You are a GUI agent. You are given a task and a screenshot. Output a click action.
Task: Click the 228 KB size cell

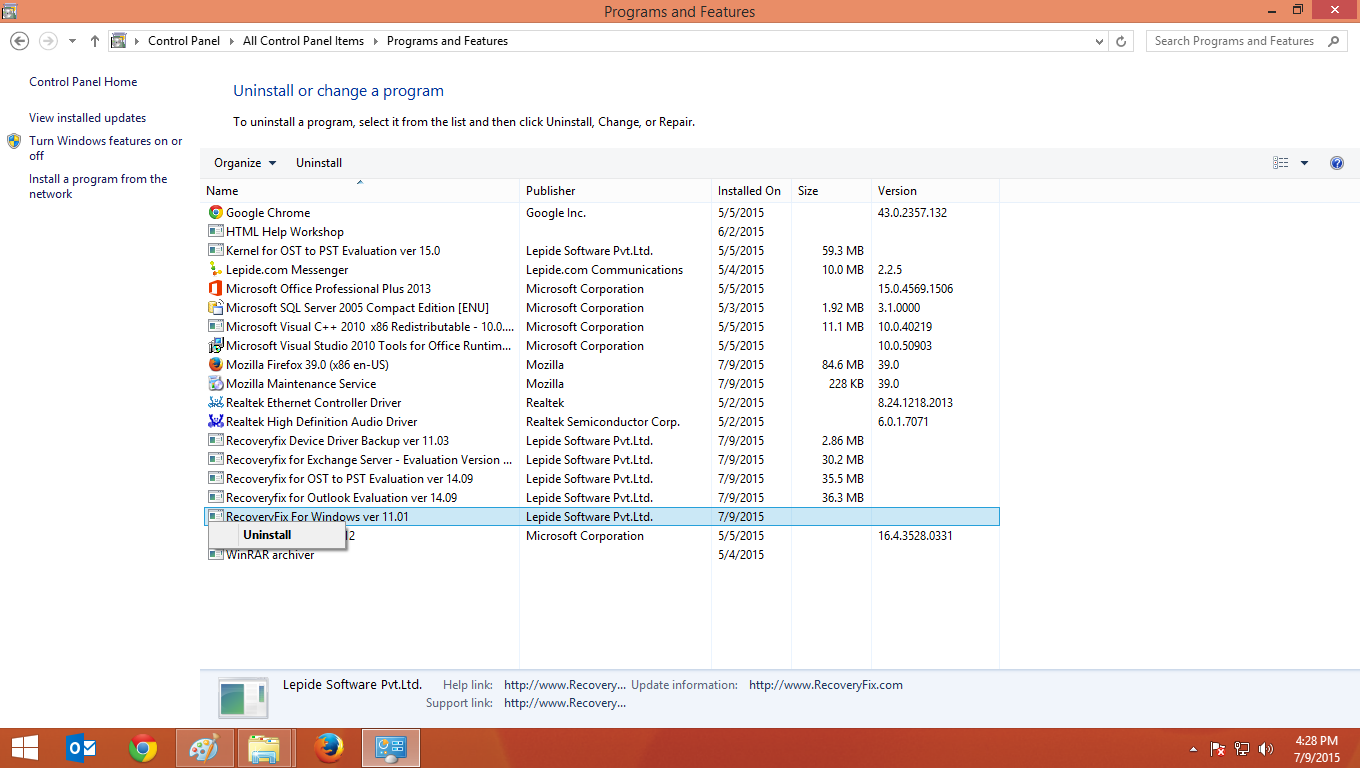pyautogui.click(x=846, y=384)
